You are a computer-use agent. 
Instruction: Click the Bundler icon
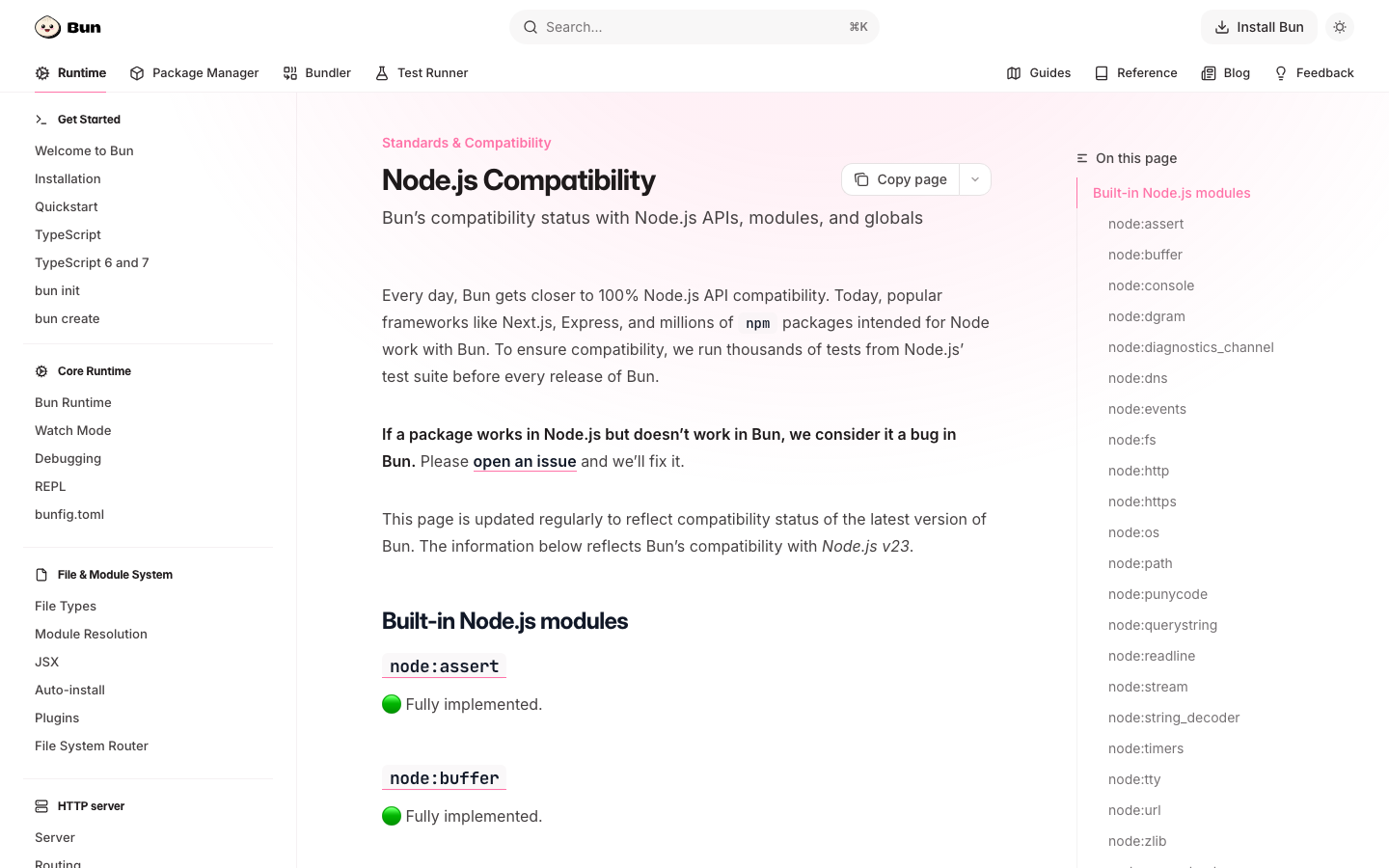[290, 73]
